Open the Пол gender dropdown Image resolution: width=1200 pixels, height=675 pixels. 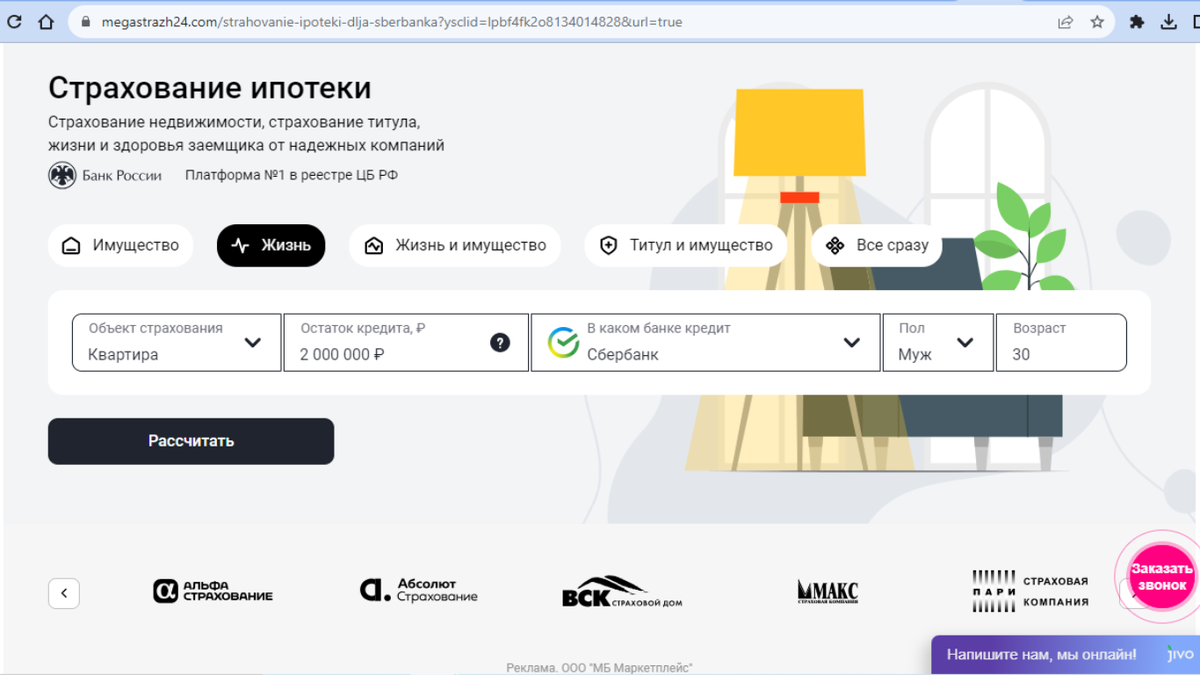click(x=938, y=343)
